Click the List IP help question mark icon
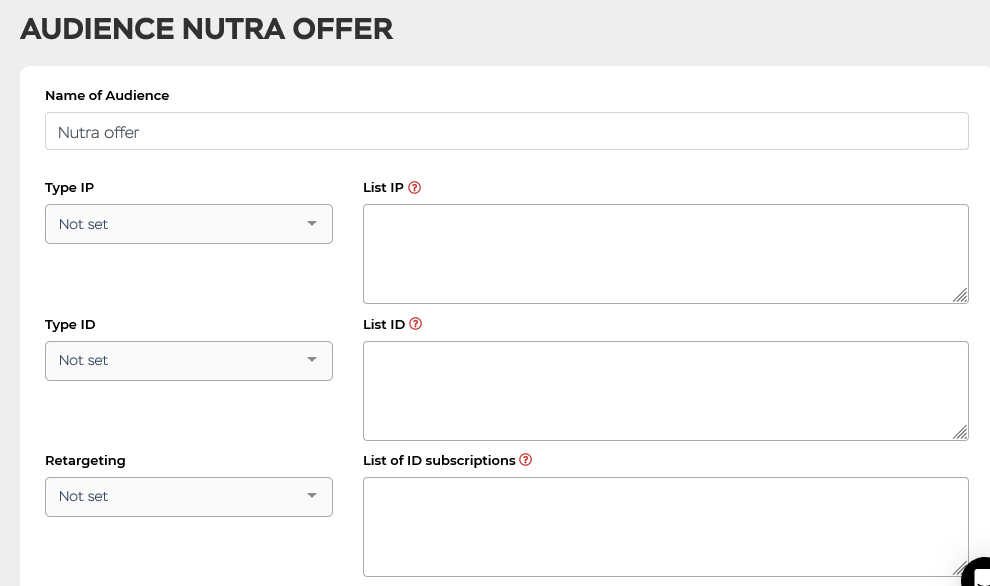Screen dimensions: 990x586 click(x=414, y=188)
